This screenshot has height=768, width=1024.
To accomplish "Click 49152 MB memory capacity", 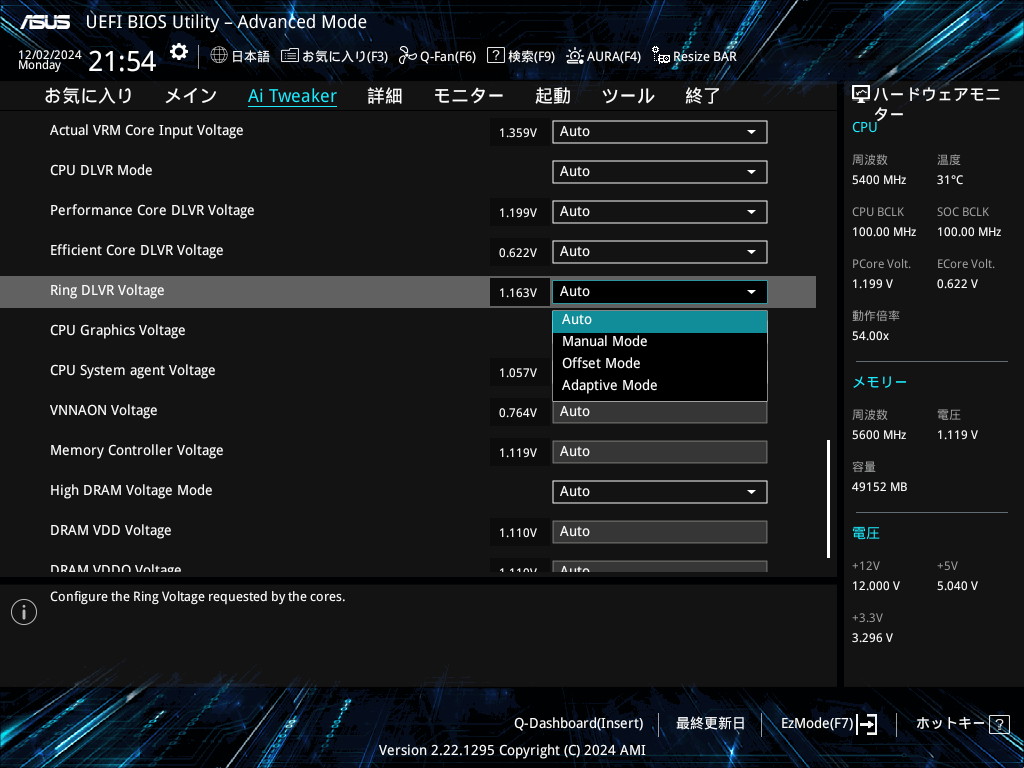I will tap(880, 487).
